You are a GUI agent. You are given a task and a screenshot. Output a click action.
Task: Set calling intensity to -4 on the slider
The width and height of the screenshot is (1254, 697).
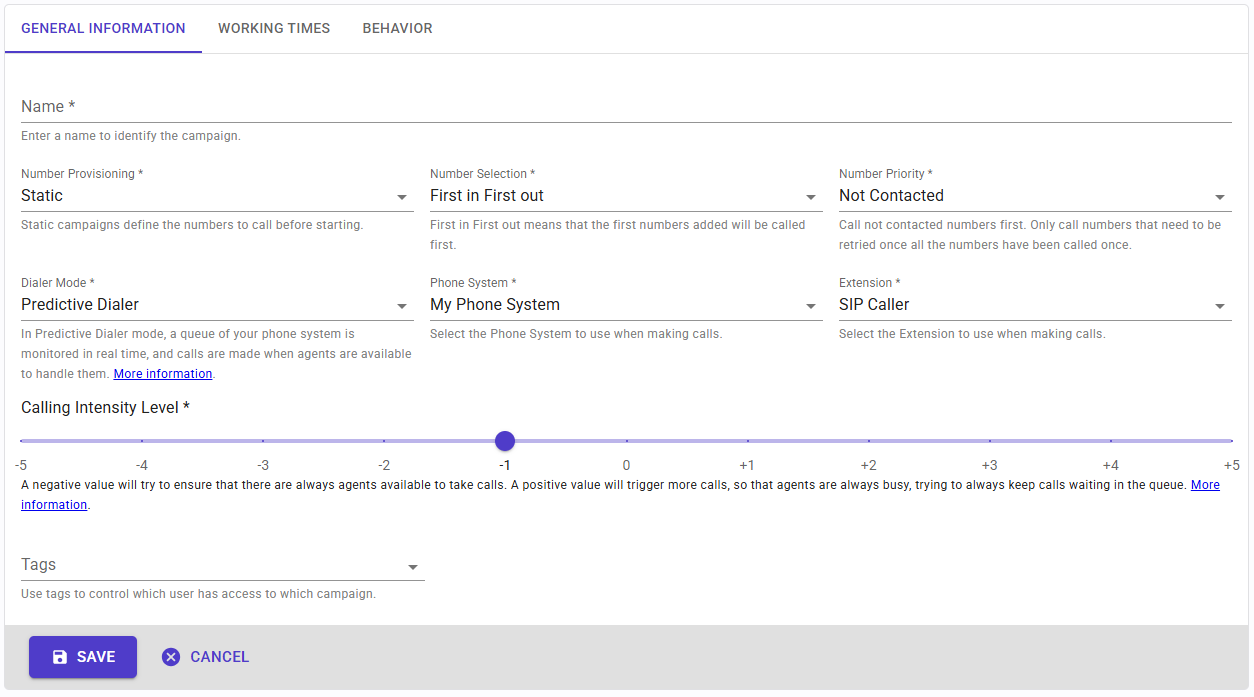[x=142, y=441]
